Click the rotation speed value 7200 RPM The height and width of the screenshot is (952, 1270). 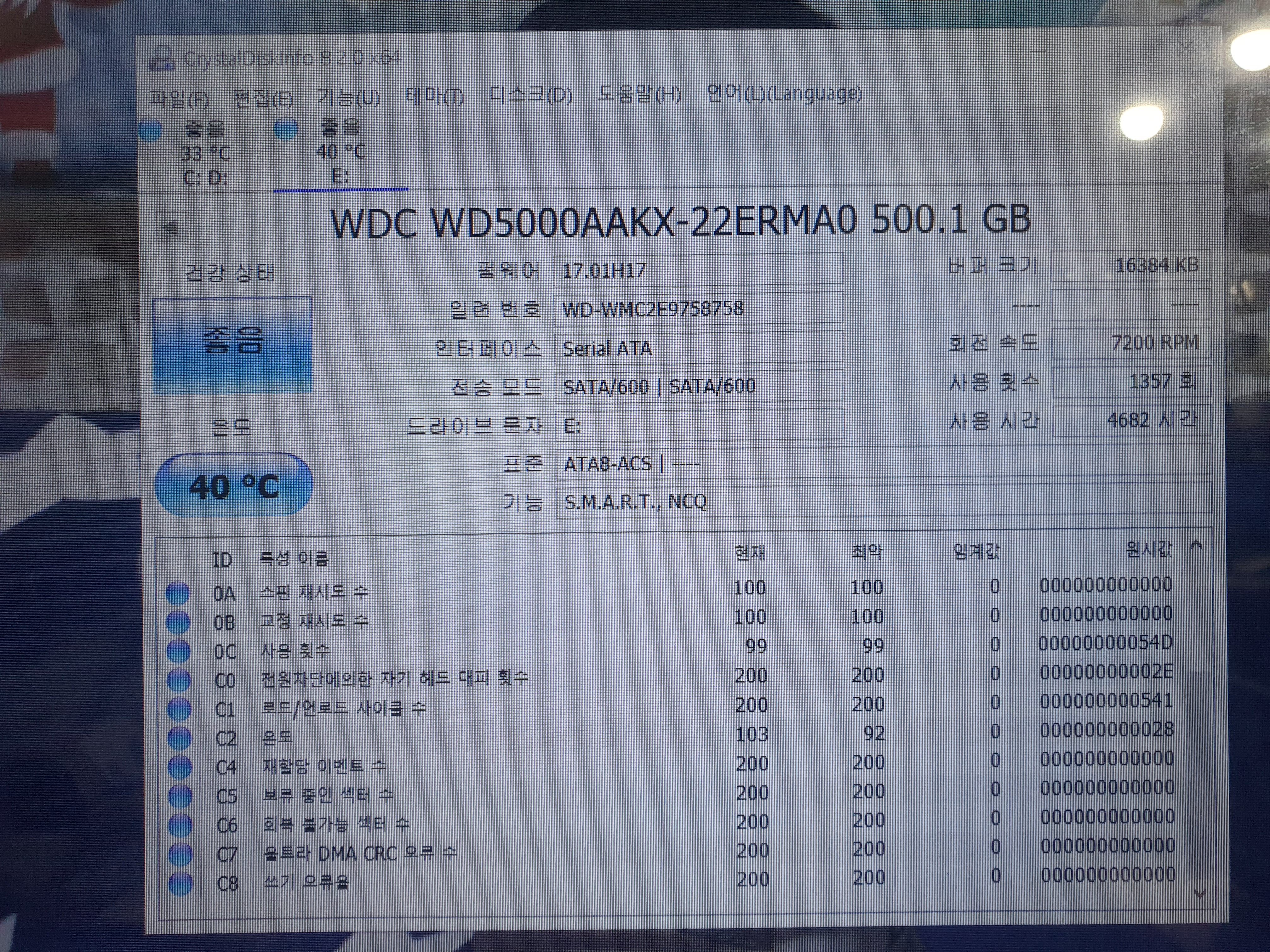[x=1131, y=343]
